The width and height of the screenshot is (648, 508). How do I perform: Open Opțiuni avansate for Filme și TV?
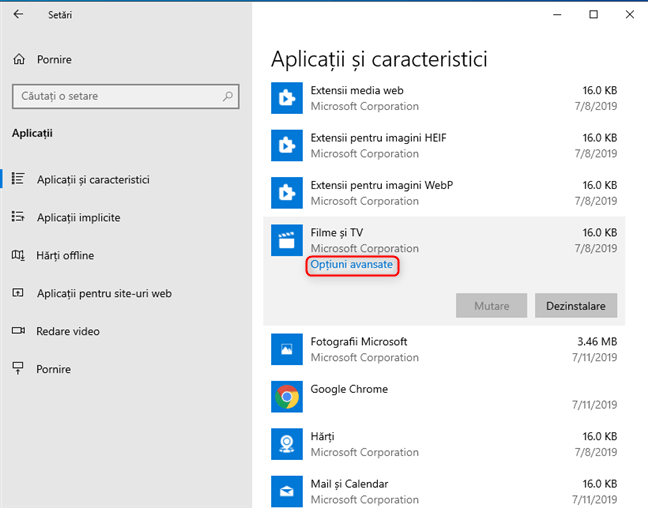pyautogui.click(x=353, y=264)
